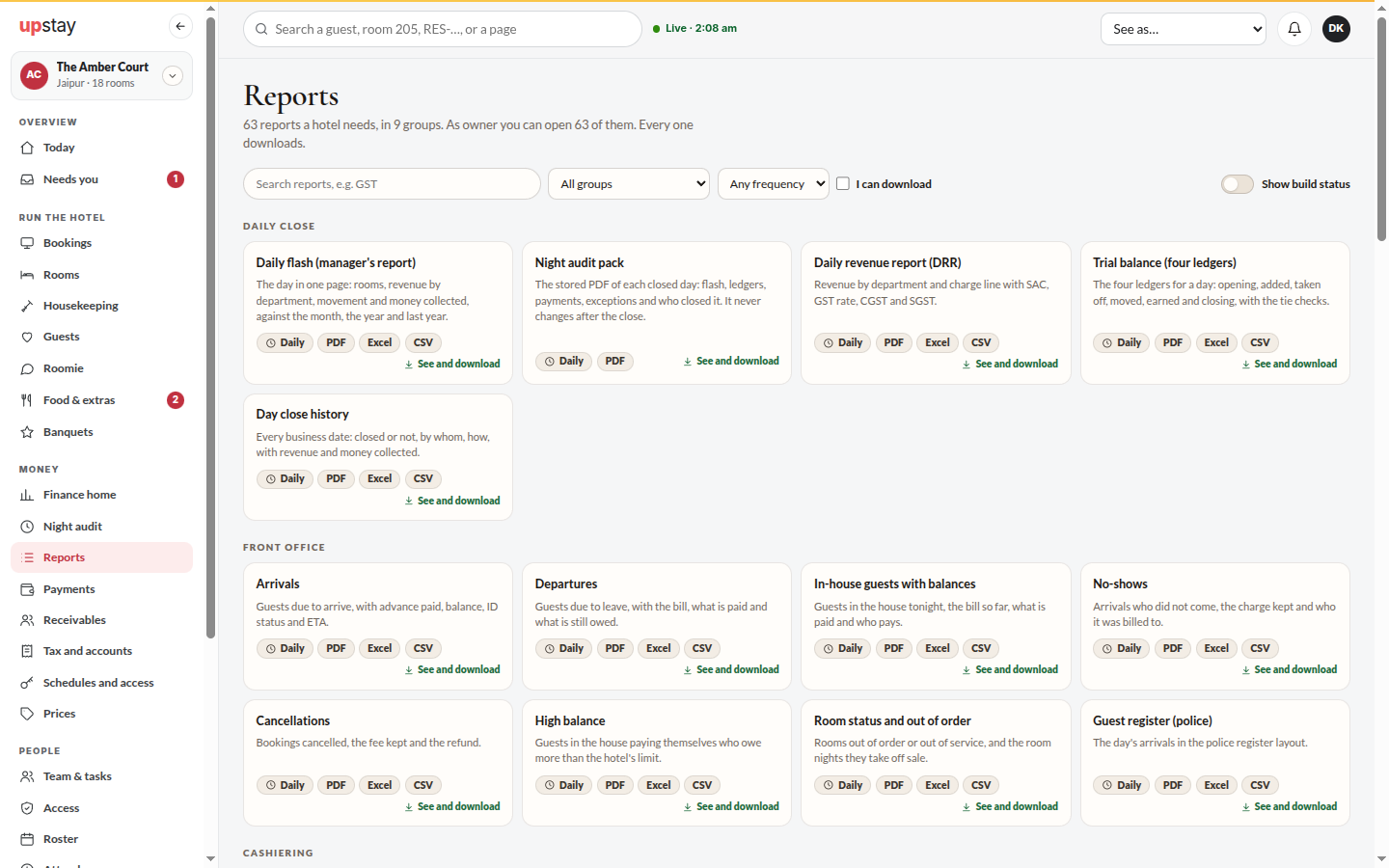The width and height of the screenshot is (1389, 868).
Task: Click the upstay logo
Action: coord(48,26)
